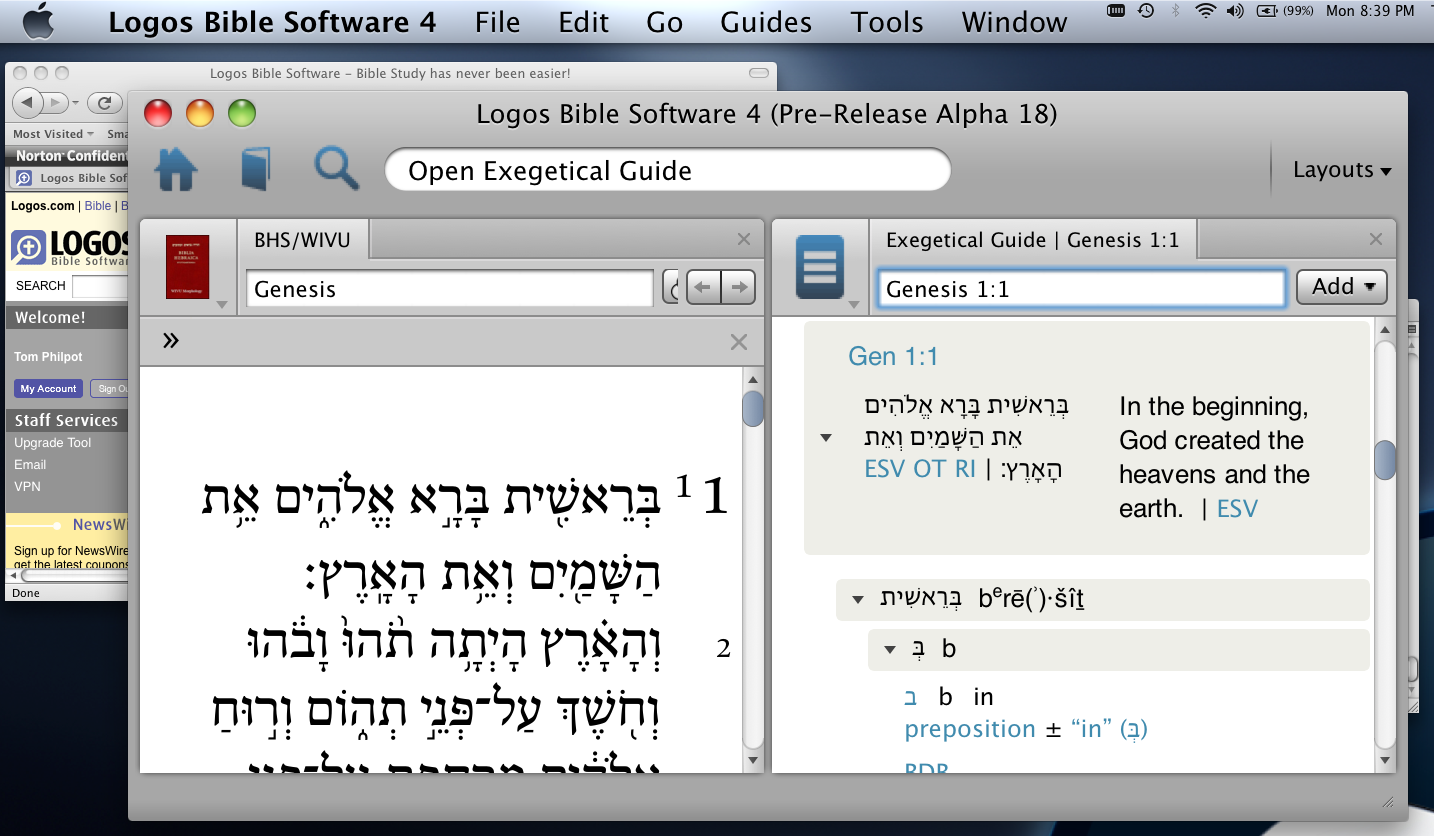Click the Gen 1:1 link
This screenshot has height=836, width=1434.
point(893,356)
